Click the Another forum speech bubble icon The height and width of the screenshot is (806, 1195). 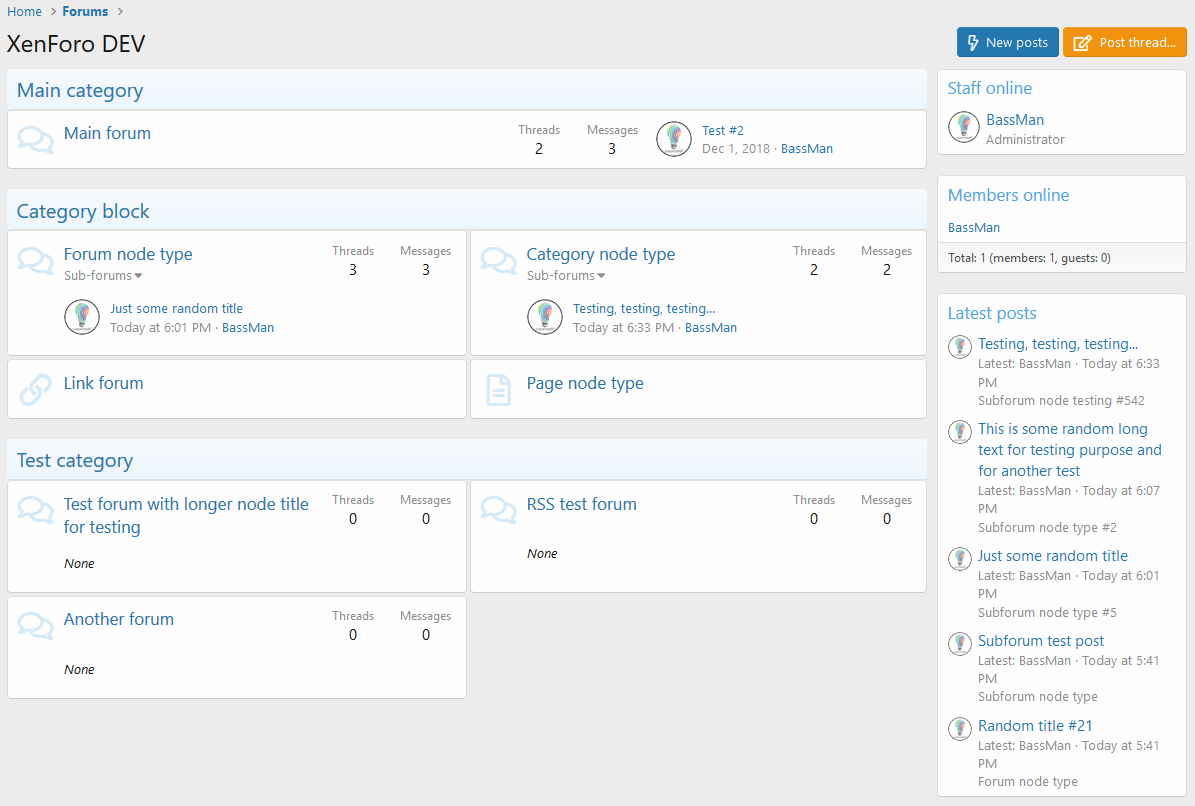36,626
